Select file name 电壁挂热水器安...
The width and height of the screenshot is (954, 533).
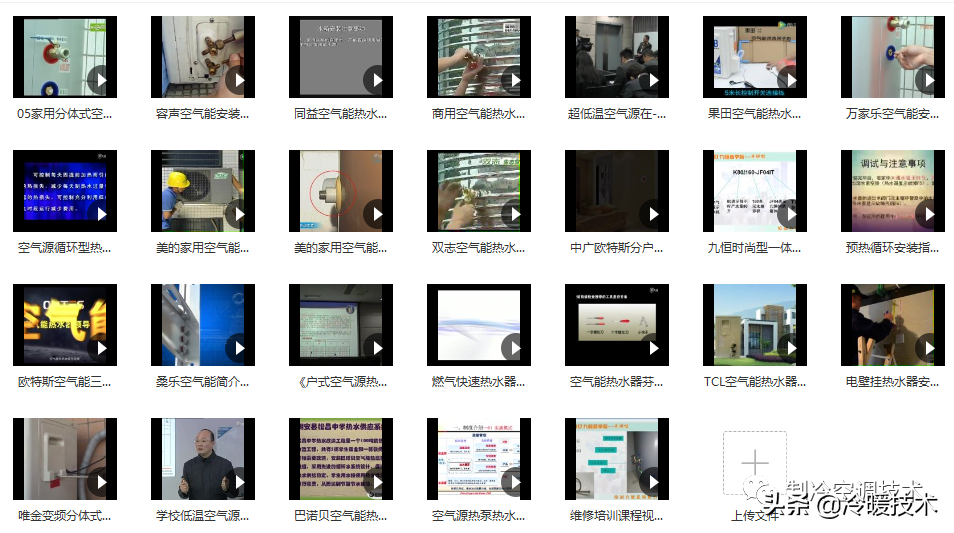(x=893, y=381)
